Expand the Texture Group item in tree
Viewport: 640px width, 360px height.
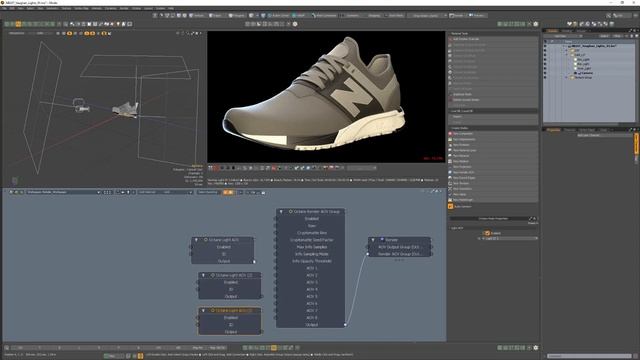click(x=567, y=77)
